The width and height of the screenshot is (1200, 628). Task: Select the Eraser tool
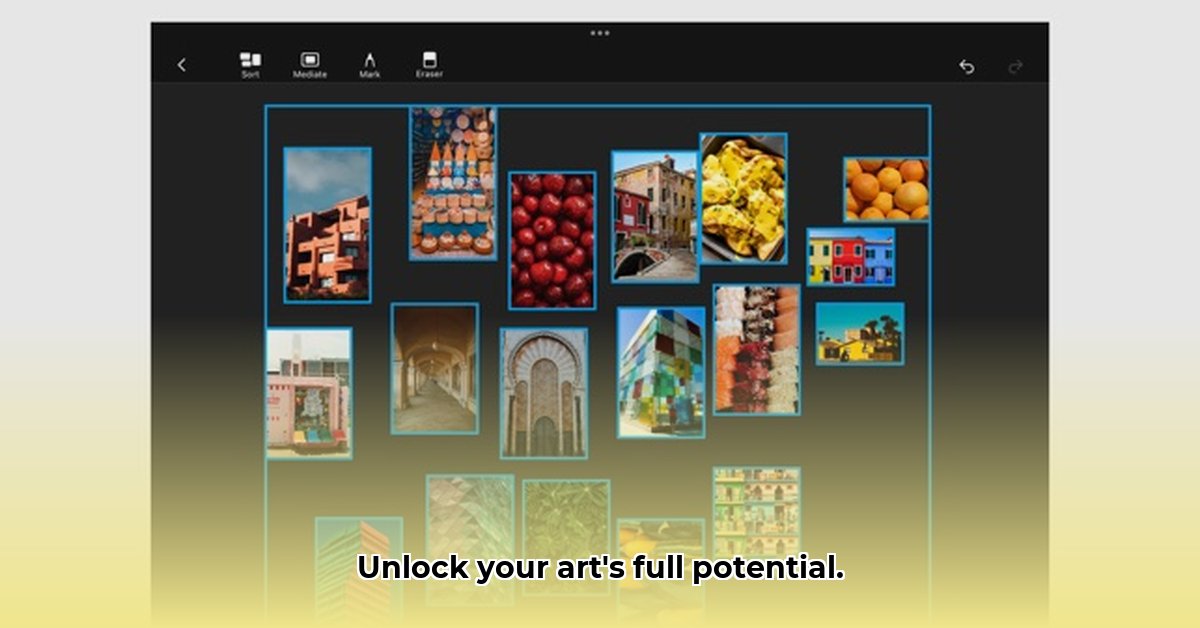click(x=429, y=65)
